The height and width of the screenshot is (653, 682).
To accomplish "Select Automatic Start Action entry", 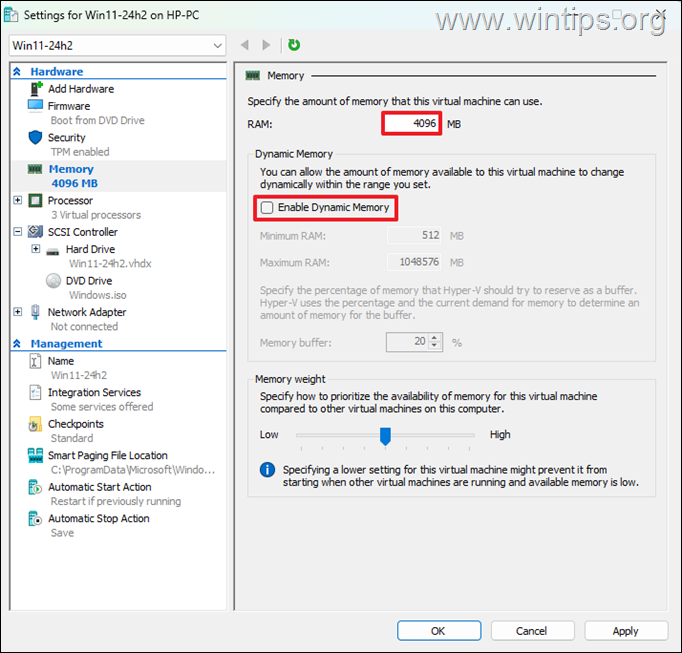I will [100, 487].
